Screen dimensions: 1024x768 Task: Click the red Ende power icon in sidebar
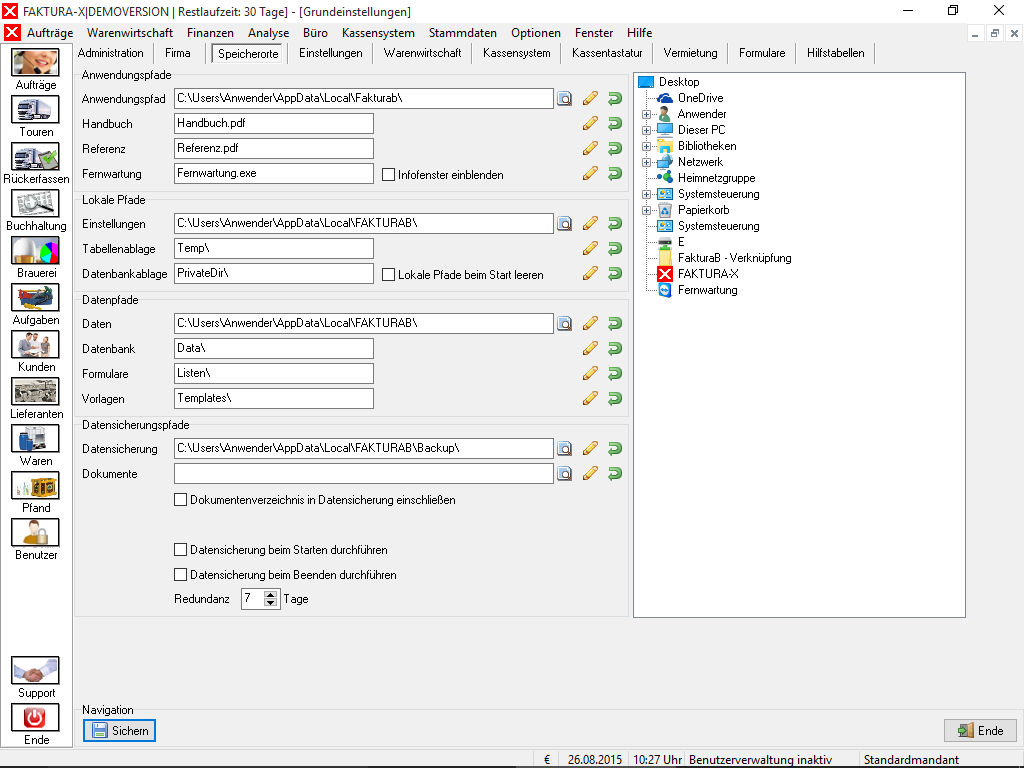tap(35, 718)
